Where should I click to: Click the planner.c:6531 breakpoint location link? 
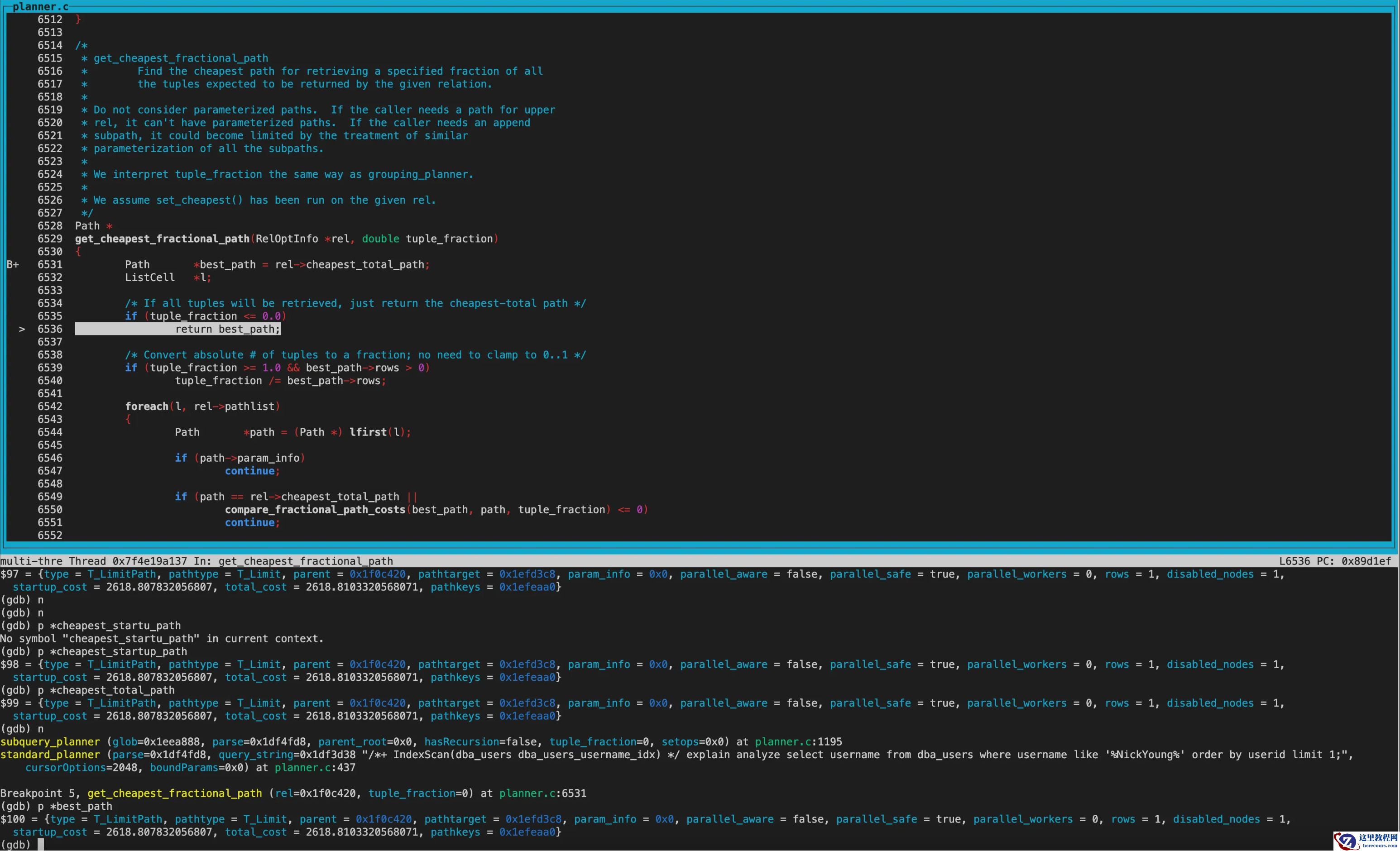(x=542, y=794)
